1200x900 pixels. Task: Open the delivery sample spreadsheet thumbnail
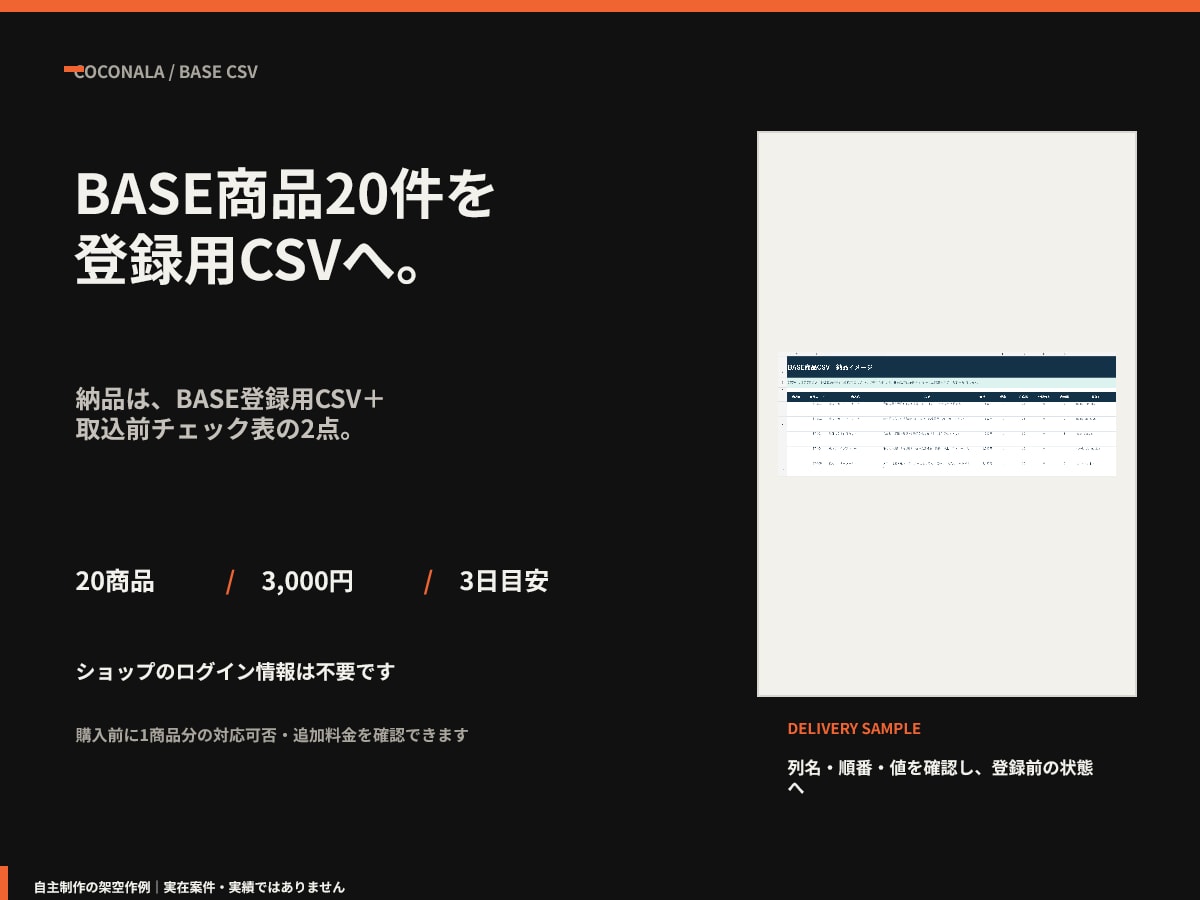(947, 414)
